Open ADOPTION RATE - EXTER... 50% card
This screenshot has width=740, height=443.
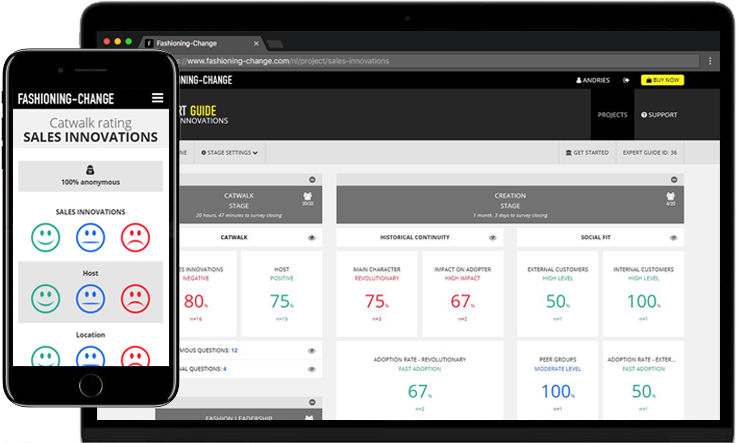coord(643,380)
